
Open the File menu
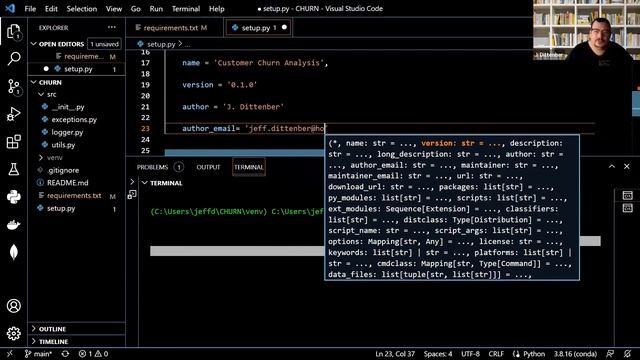click(30, 9)
